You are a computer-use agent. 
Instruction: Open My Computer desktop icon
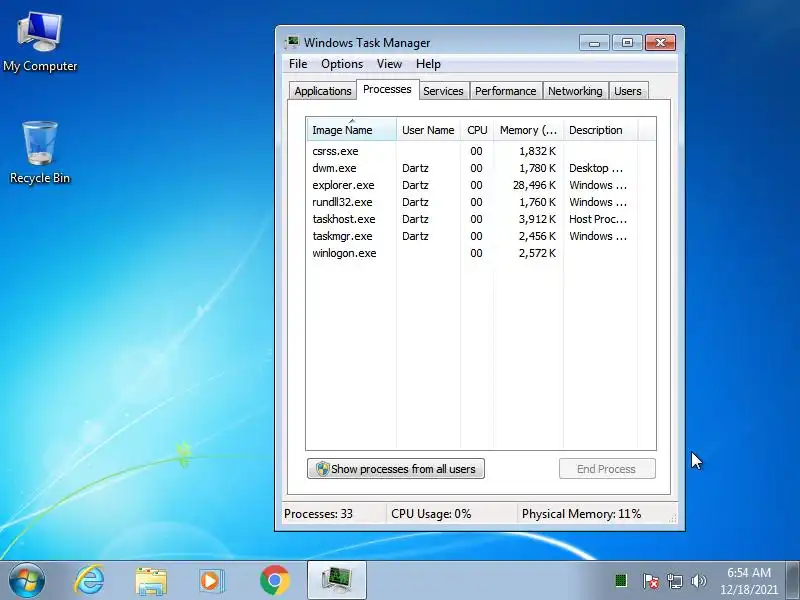tap(40, 43)
